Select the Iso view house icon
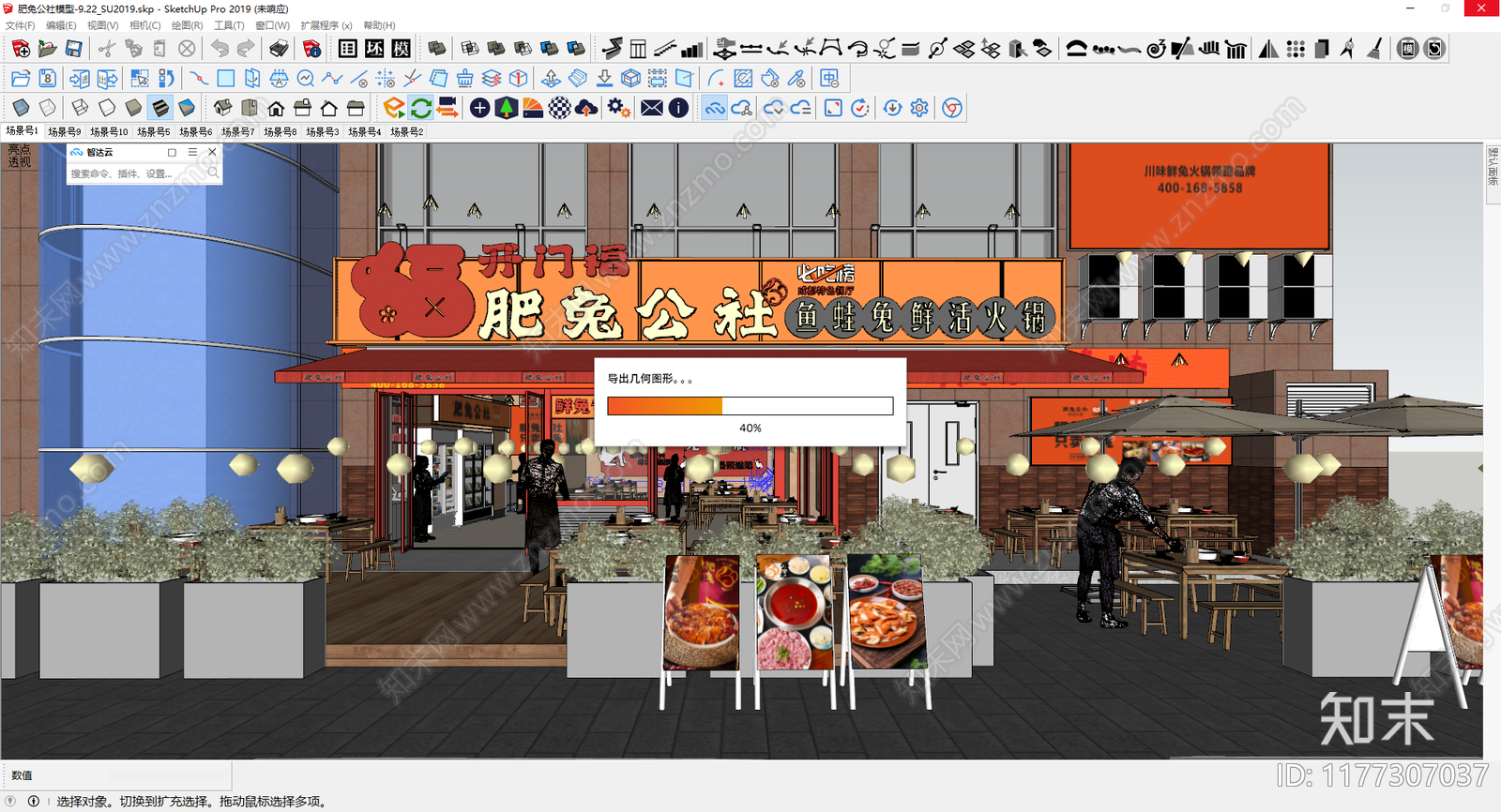The width and height of the screenshot is (1501, 812). pos(222,108)
